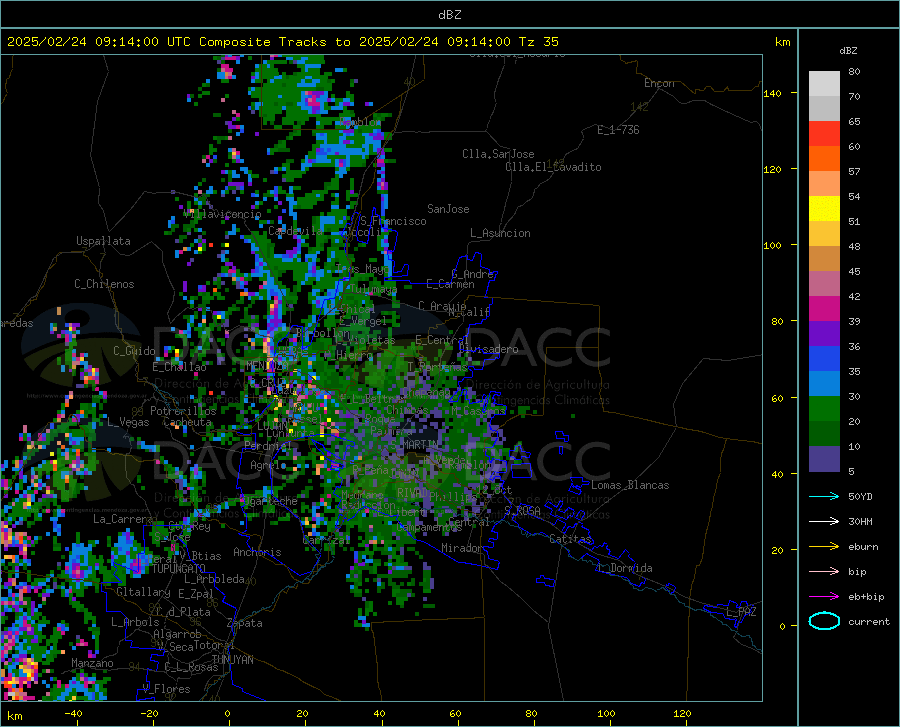The height and width of the screenshot is (727, 900).
Task: Click the Divisadero map label
Action: [488, 349]
